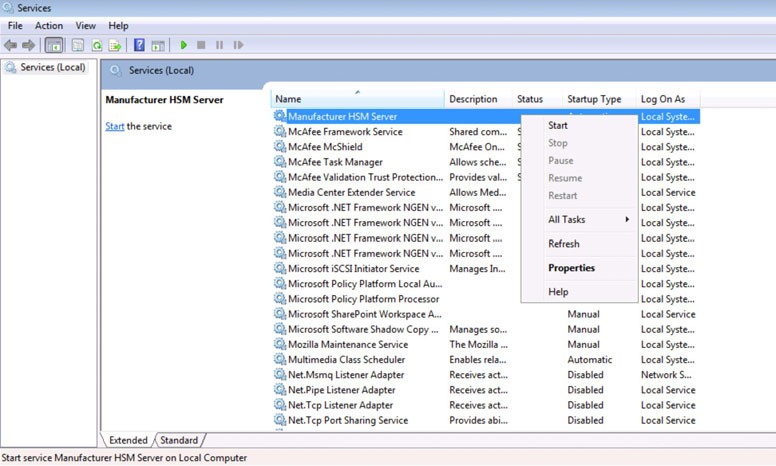Click the Back arrow in toolbar
The height and width of the screenshot is (466, 776).
click(x=10, y=46)
